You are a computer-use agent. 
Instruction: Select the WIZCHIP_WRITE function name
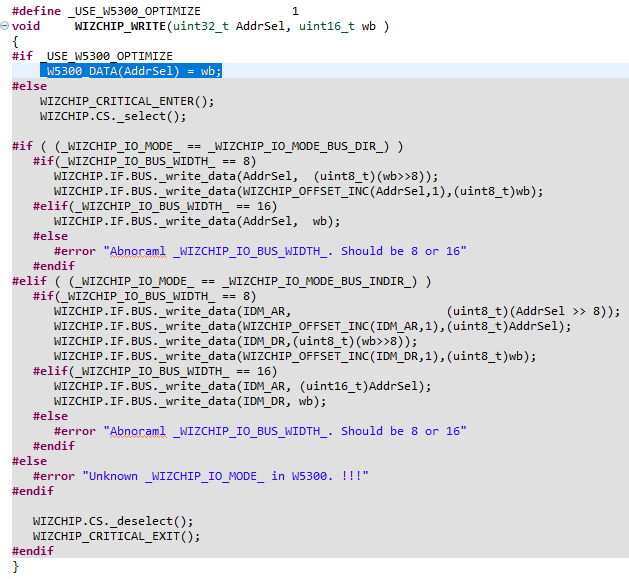point(120,26)
